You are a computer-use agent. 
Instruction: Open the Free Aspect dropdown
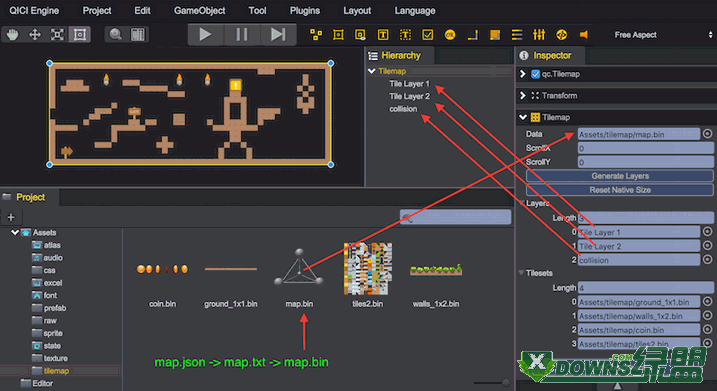(662, 35)
